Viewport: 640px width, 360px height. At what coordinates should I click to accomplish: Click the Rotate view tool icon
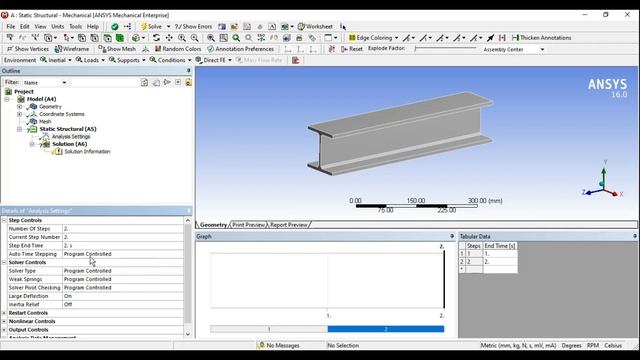(156, 38)
